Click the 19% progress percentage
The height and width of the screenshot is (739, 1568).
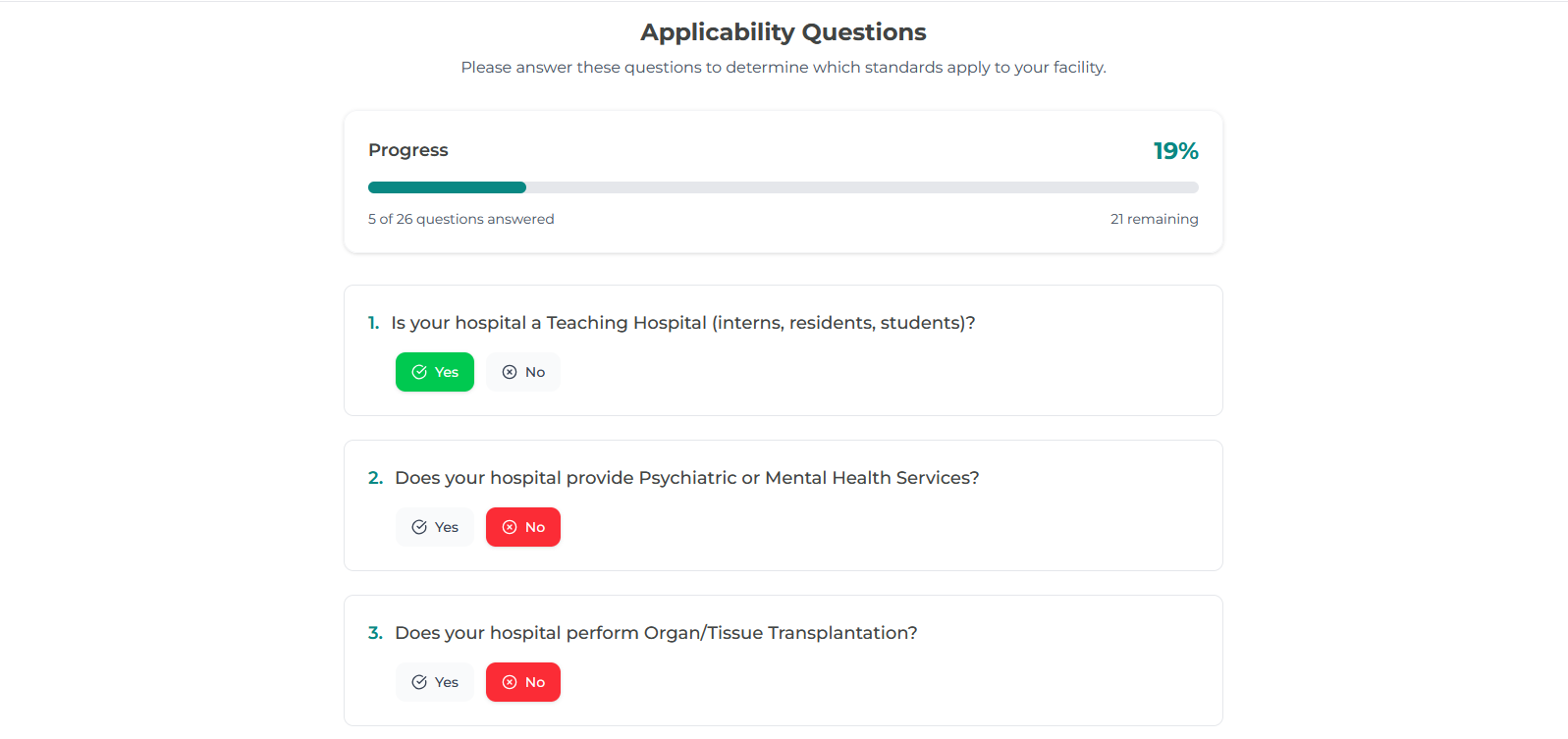coord(1175,151)
